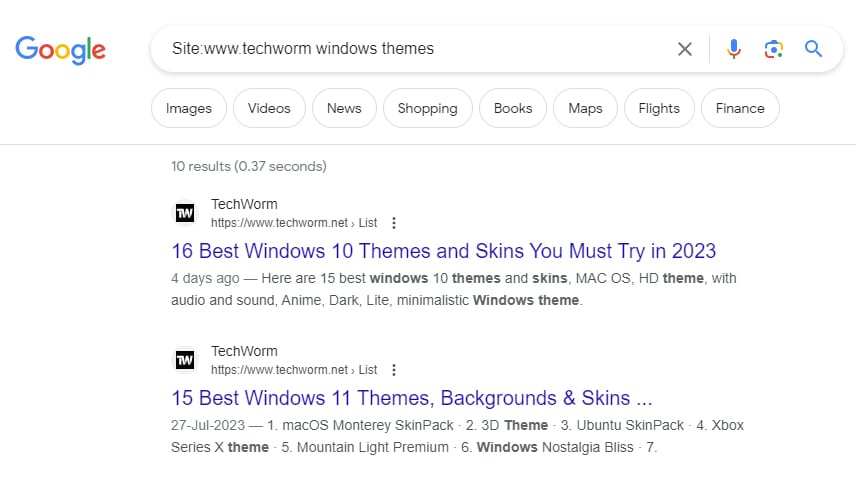
Task: Open "16 Best Windows 10 Themes and Skins" link
Action: click(x=443, y=250)
